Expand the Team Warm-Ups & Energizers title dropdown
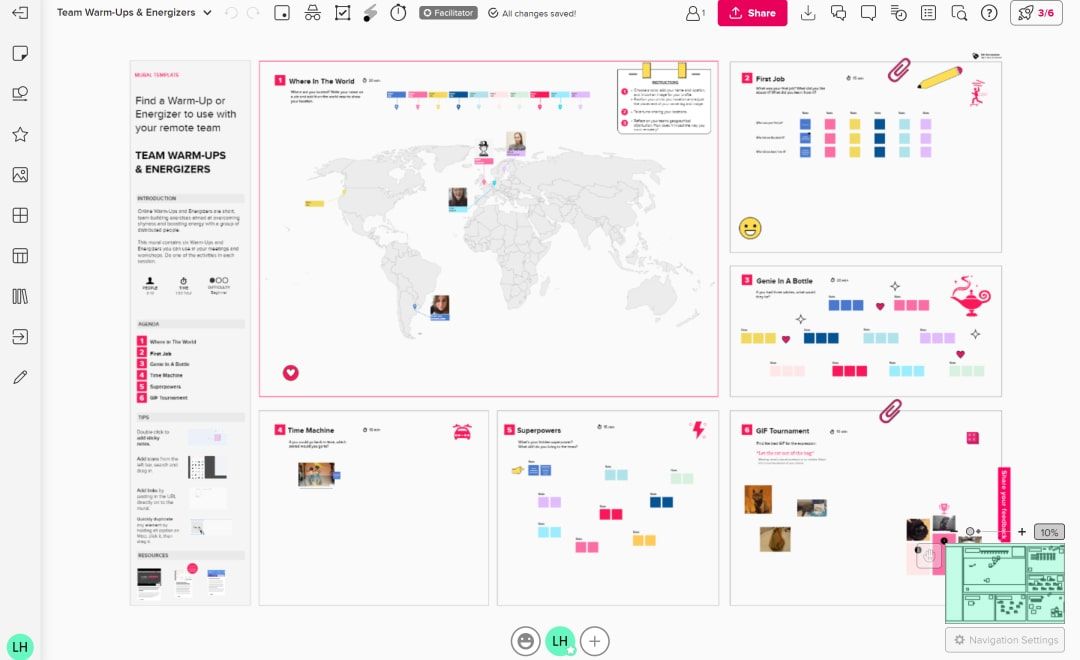 [x=207, y=13]
